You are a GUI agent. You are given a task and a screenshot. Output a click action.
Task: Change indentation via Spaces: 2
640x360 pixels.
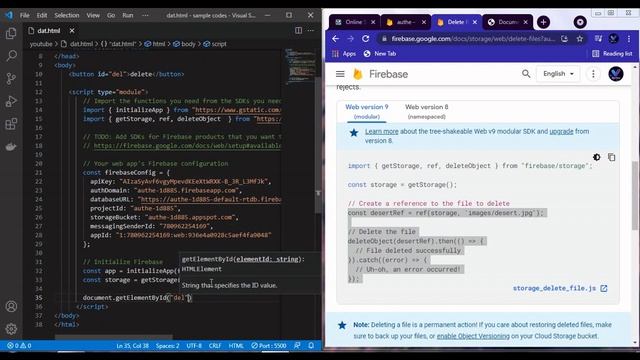click(167, 346)
